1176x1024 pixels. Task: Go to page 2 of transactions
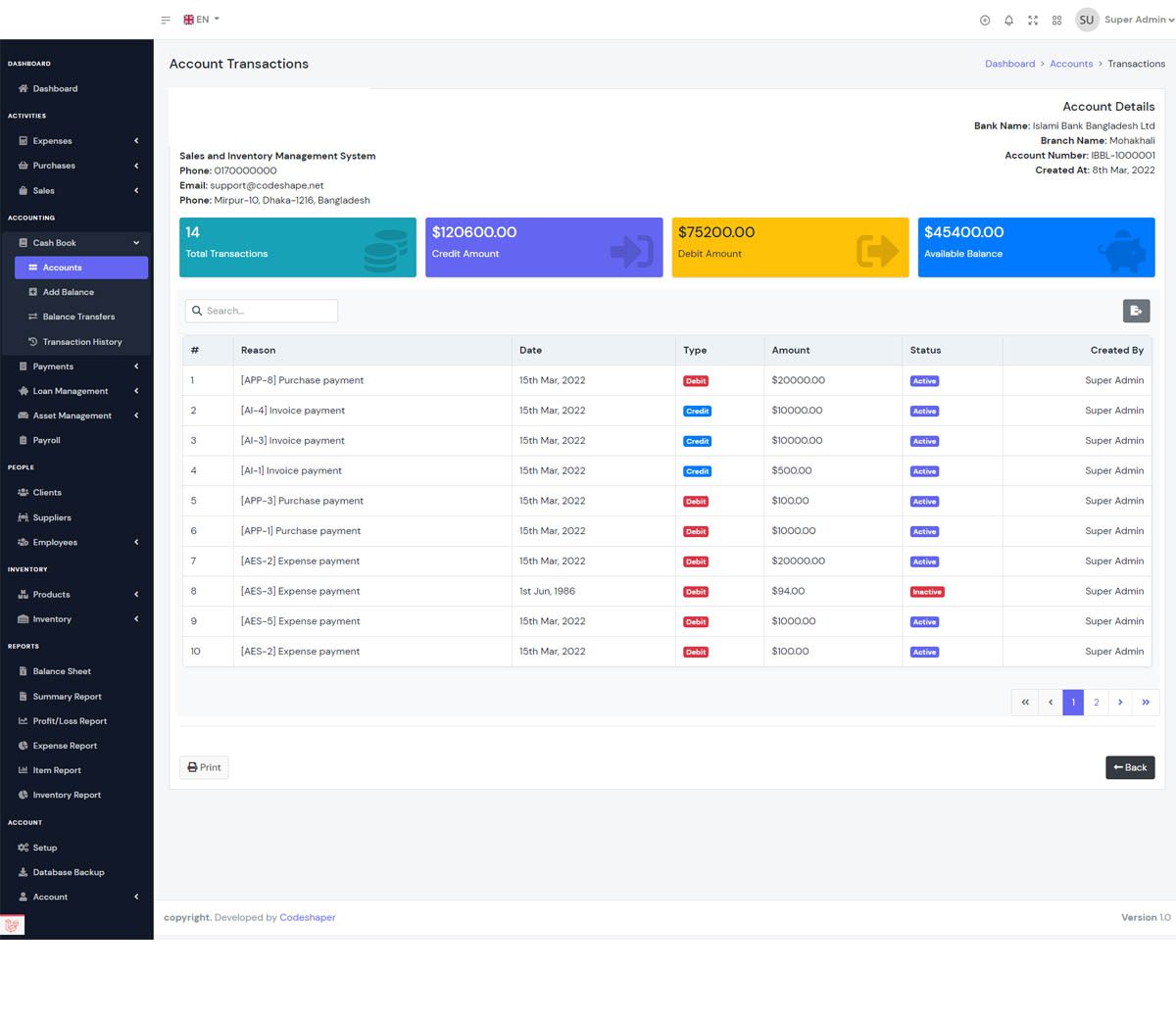tap(1096, 702)
